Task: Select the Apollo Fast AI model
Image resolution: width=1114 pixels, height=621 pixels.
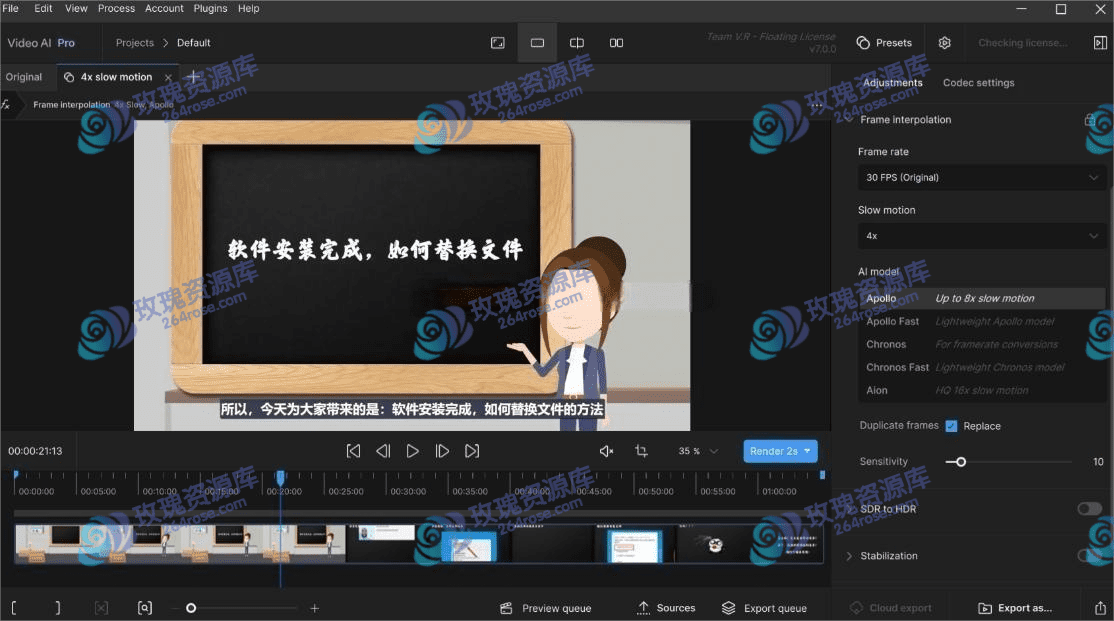Action: click(981, 321)
